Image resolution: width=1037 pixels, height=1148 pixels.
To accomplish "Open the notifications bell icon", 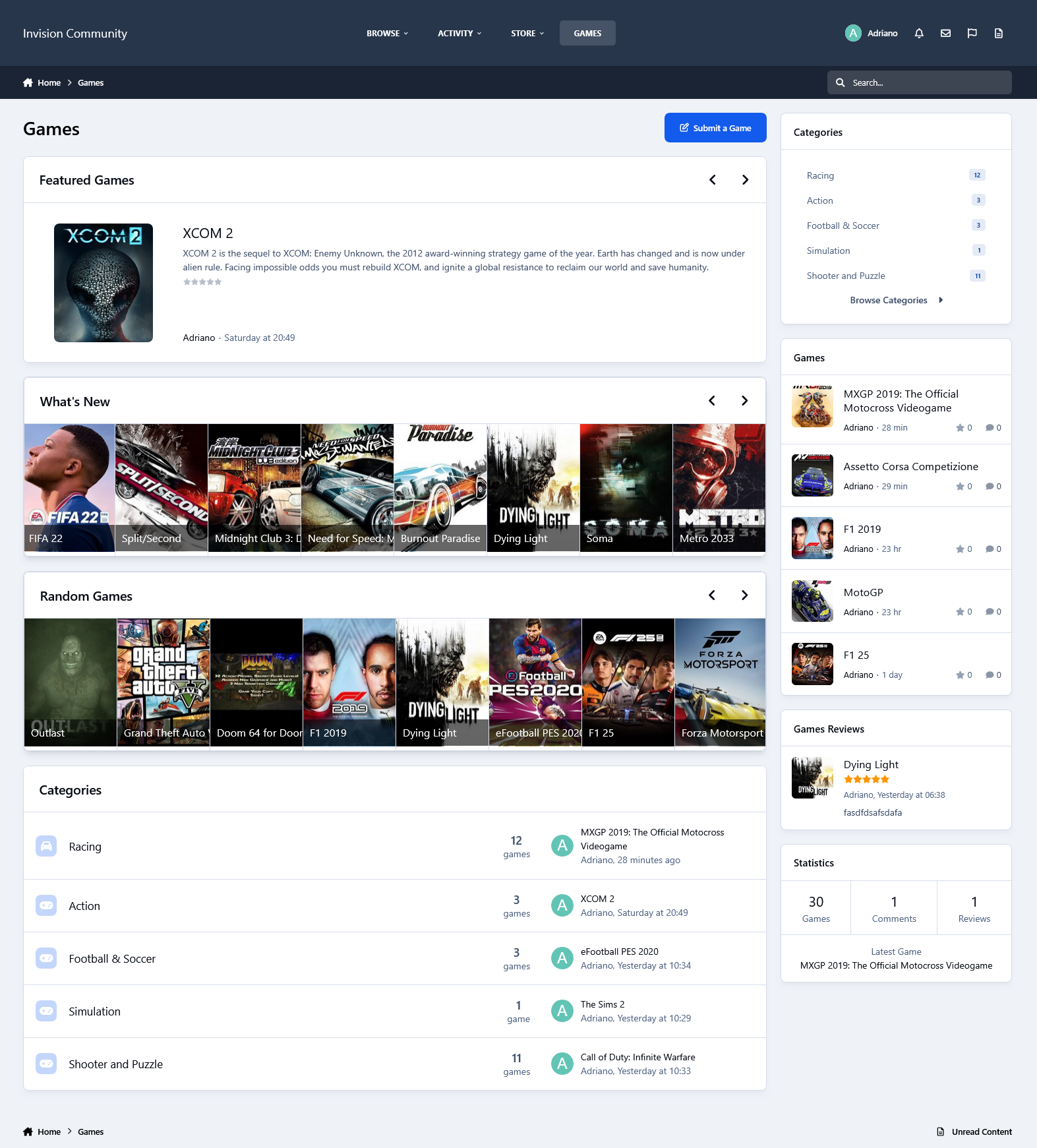I will [x=919, y=33].
